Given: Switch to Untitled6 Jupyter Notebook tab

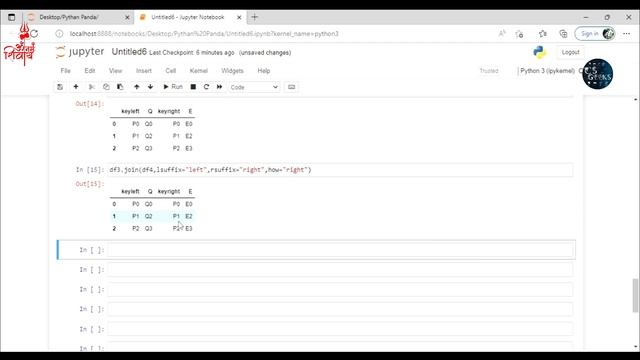Looking at the screenshot, I should (188, 17).
